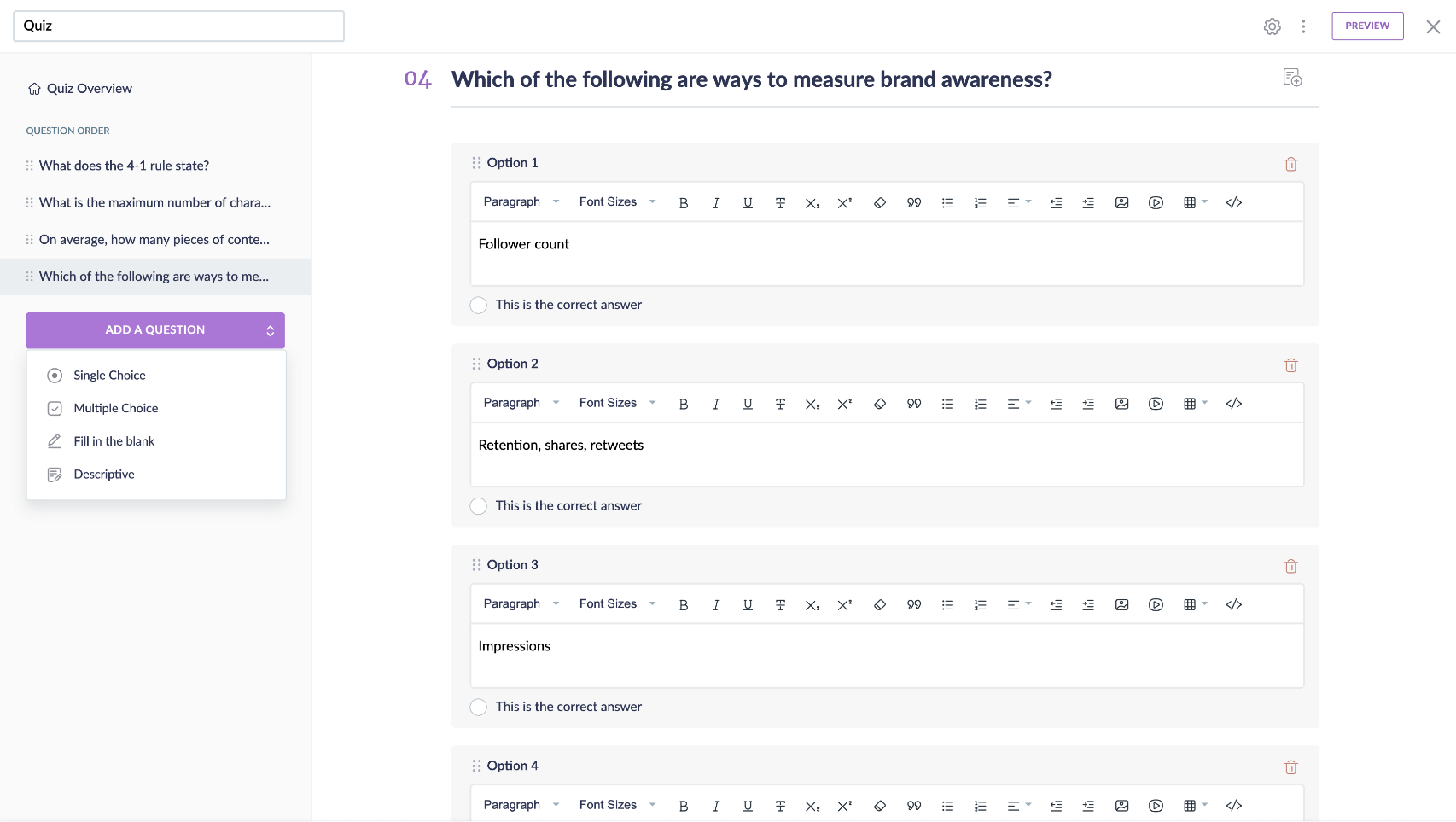Mark Option 2 as the correct answer
This screenshot has height=822, width=1456.
[x=479, y=506]
